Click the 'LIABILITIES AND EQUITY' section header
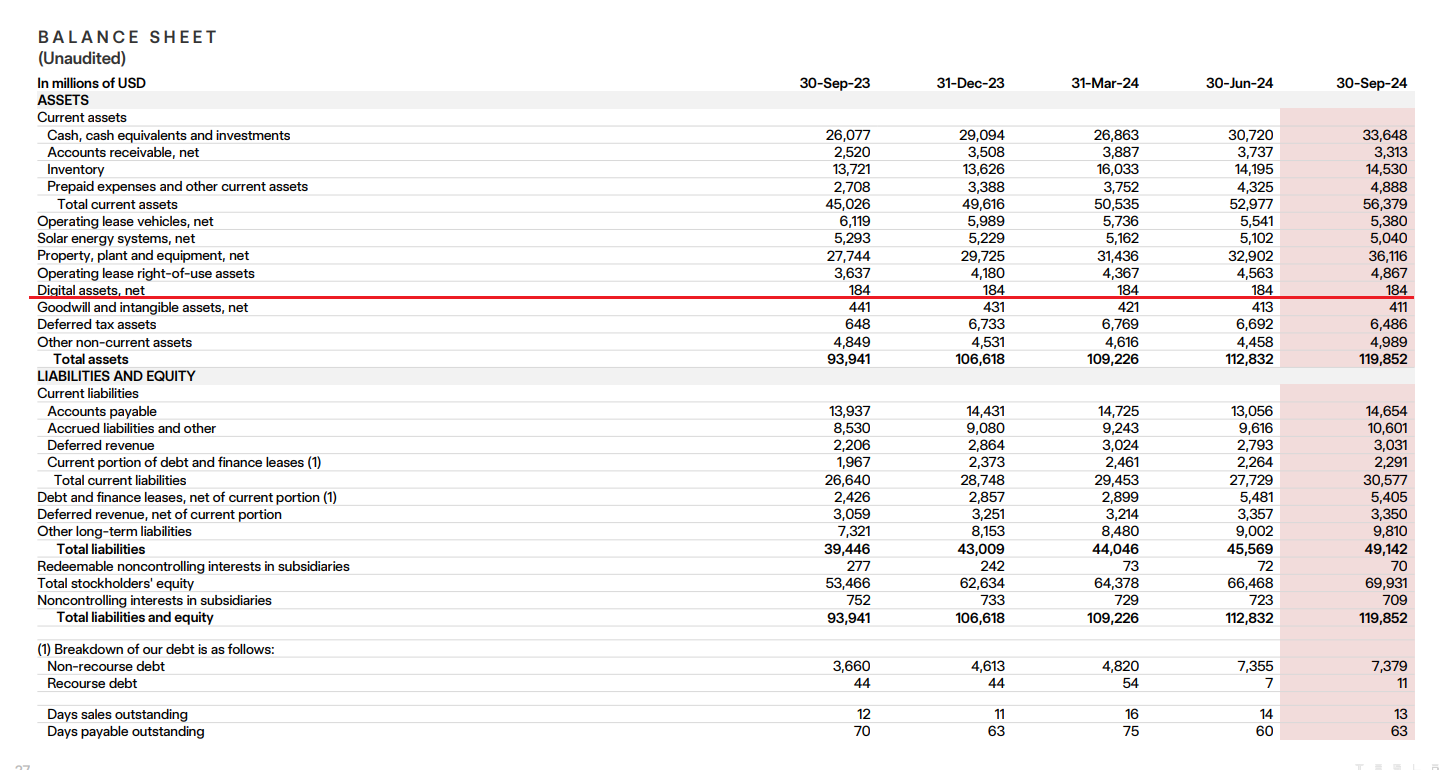The image size is (1446, 770). click(x=116, y=376)
